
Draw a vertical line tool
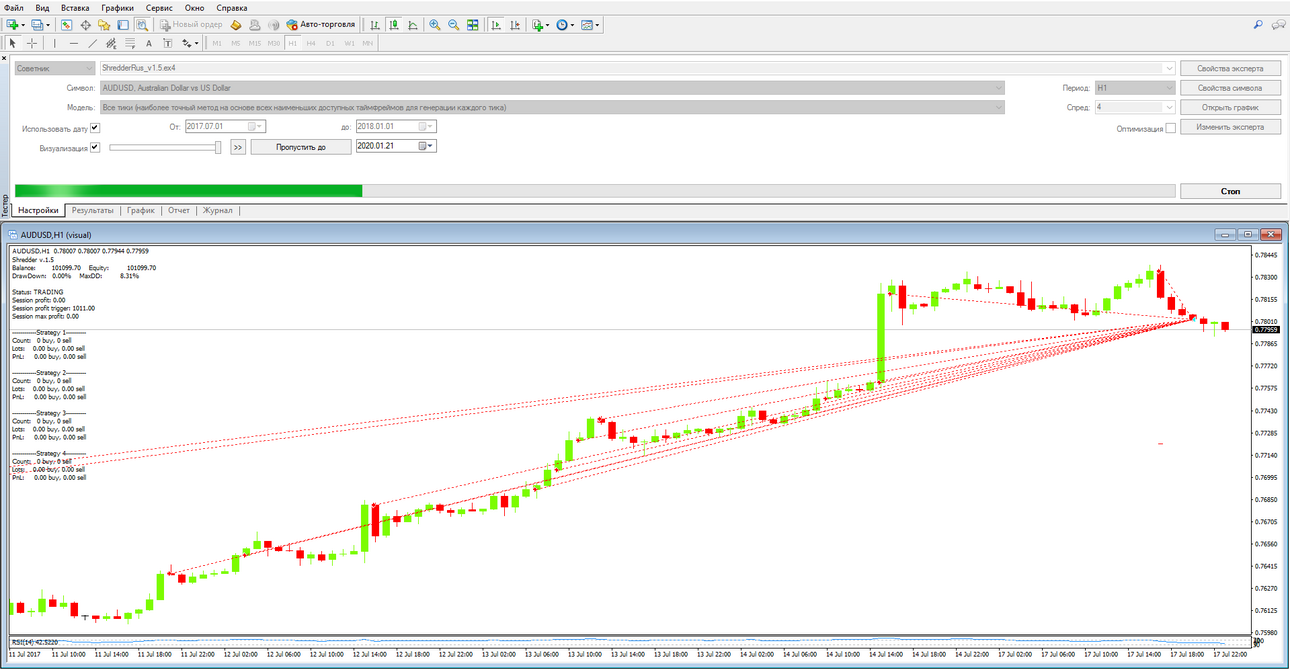[x=54, y=43]
